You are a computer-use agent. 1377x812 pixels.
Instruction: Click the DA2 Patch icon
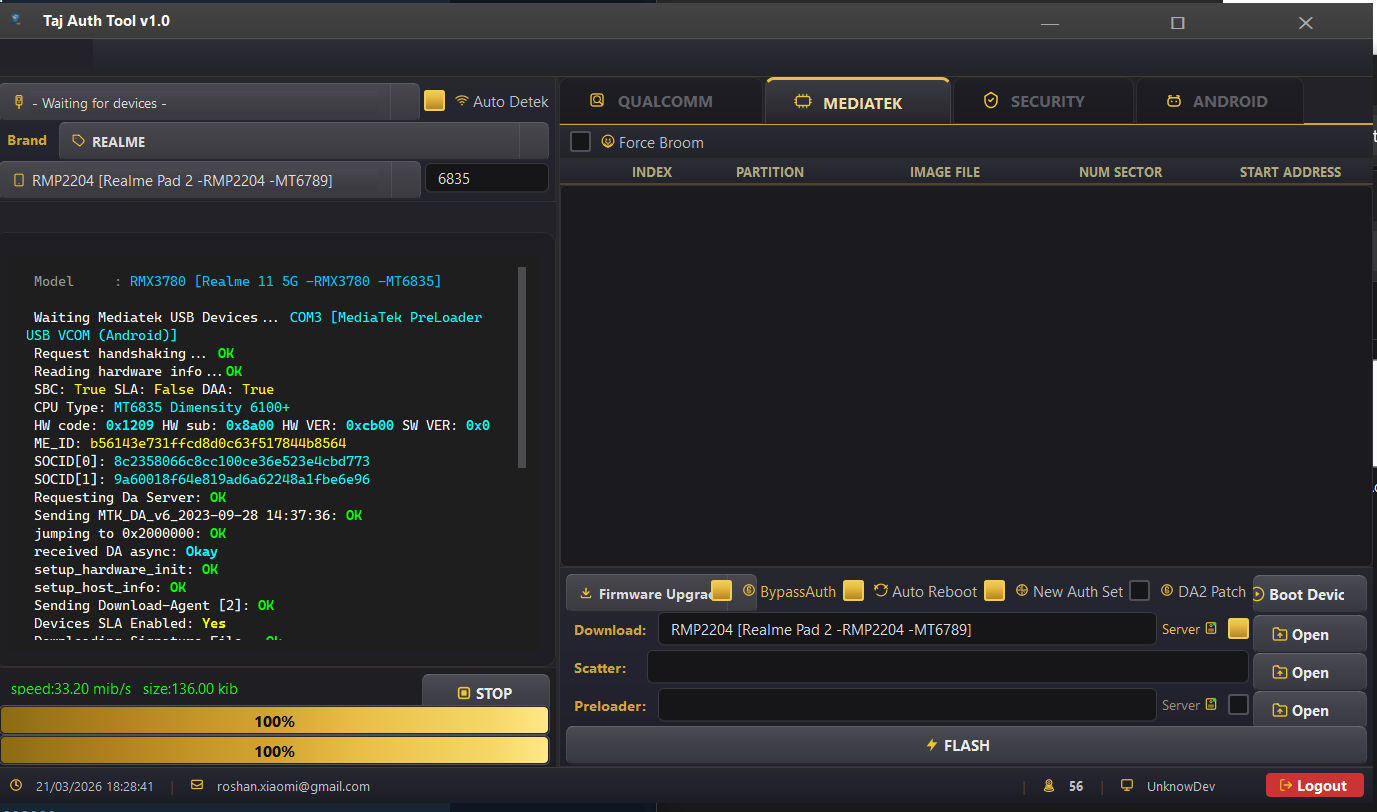pyautogui.click(x=1166, y=591)
